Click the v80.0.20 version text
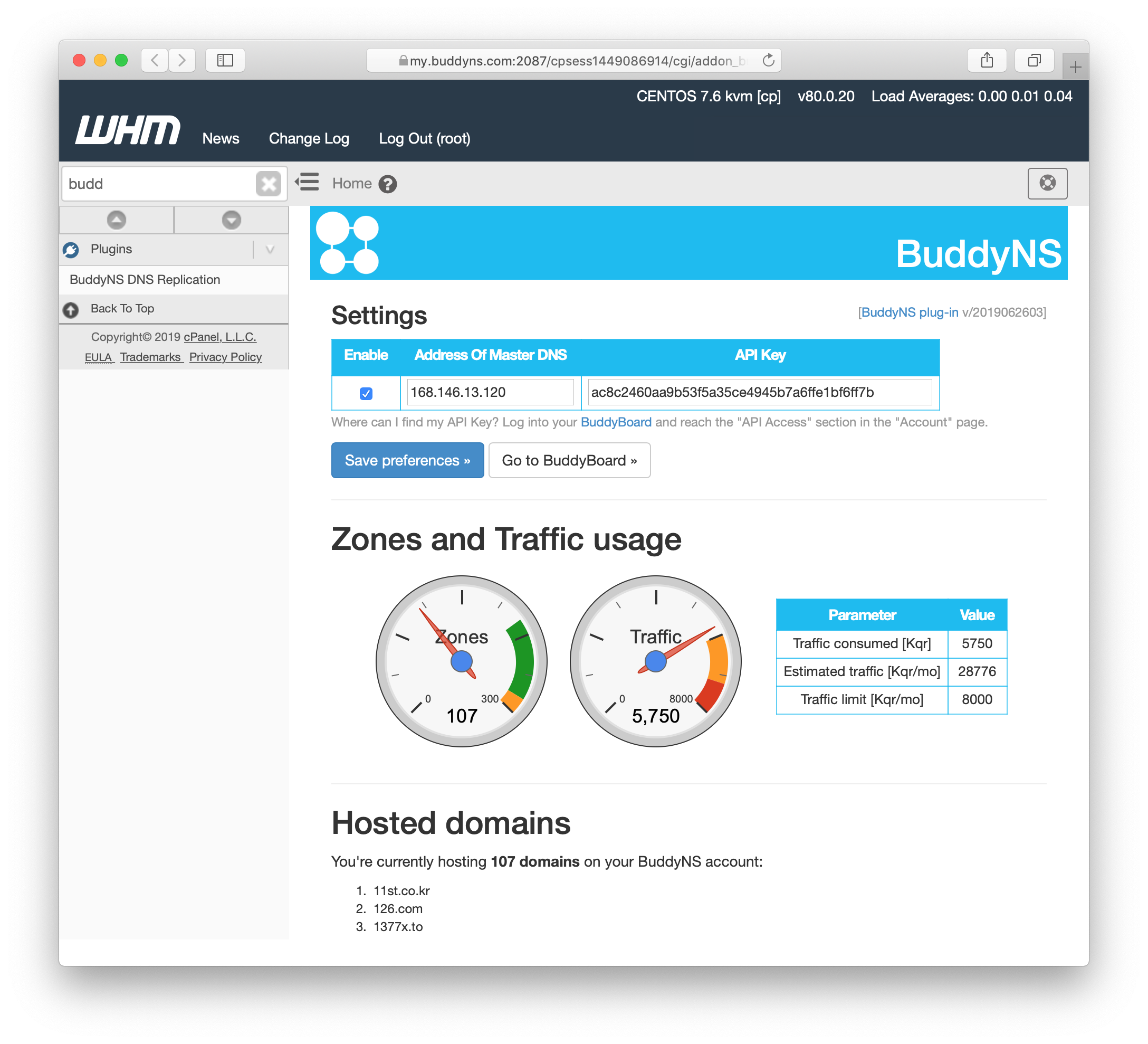The image size is (1148, 1044). click(826, 96)
